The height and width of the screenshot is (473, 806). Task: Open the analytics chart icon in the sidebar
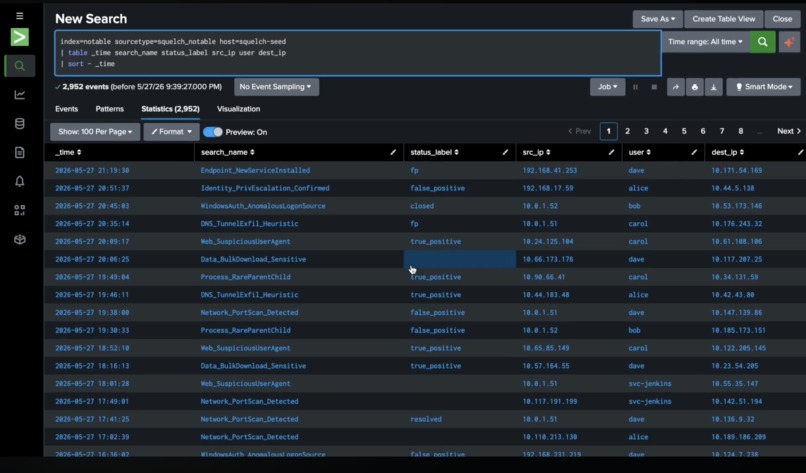[20, 95]
